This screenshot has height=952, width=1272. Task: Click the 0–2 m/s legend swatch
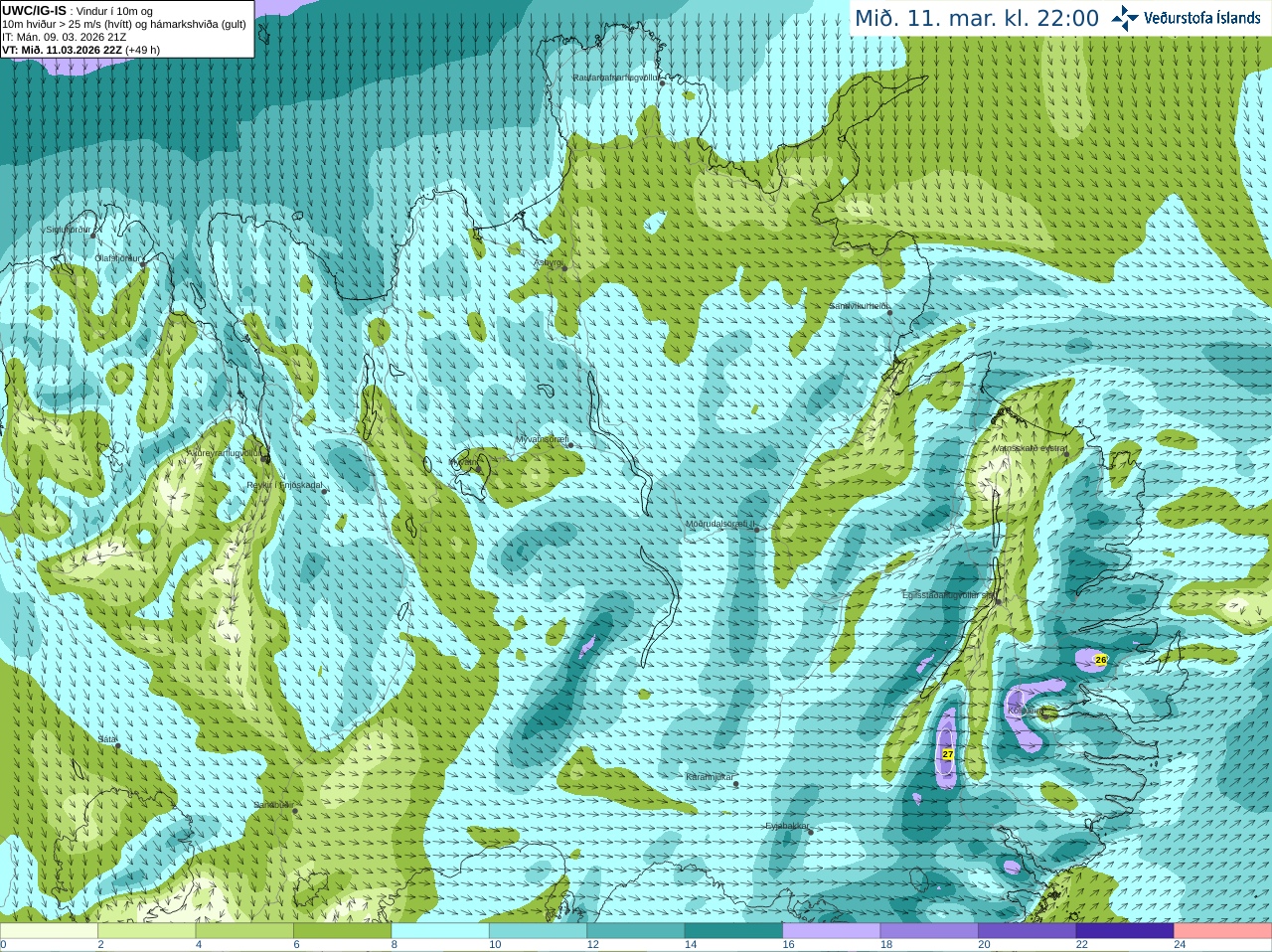[49, 930]
